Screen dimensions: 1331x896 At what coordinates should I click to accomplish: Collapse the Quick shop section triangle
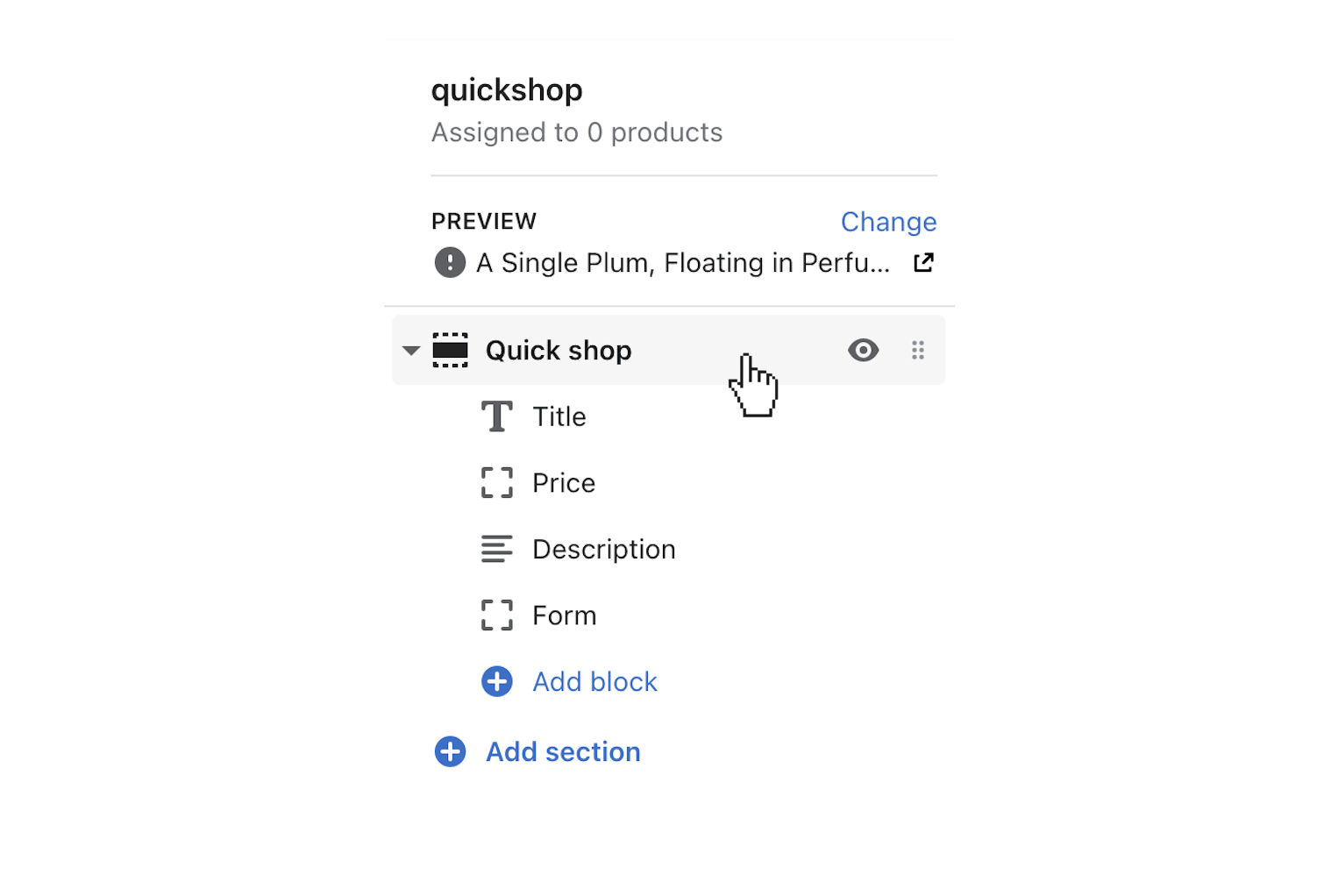point(410,351)
